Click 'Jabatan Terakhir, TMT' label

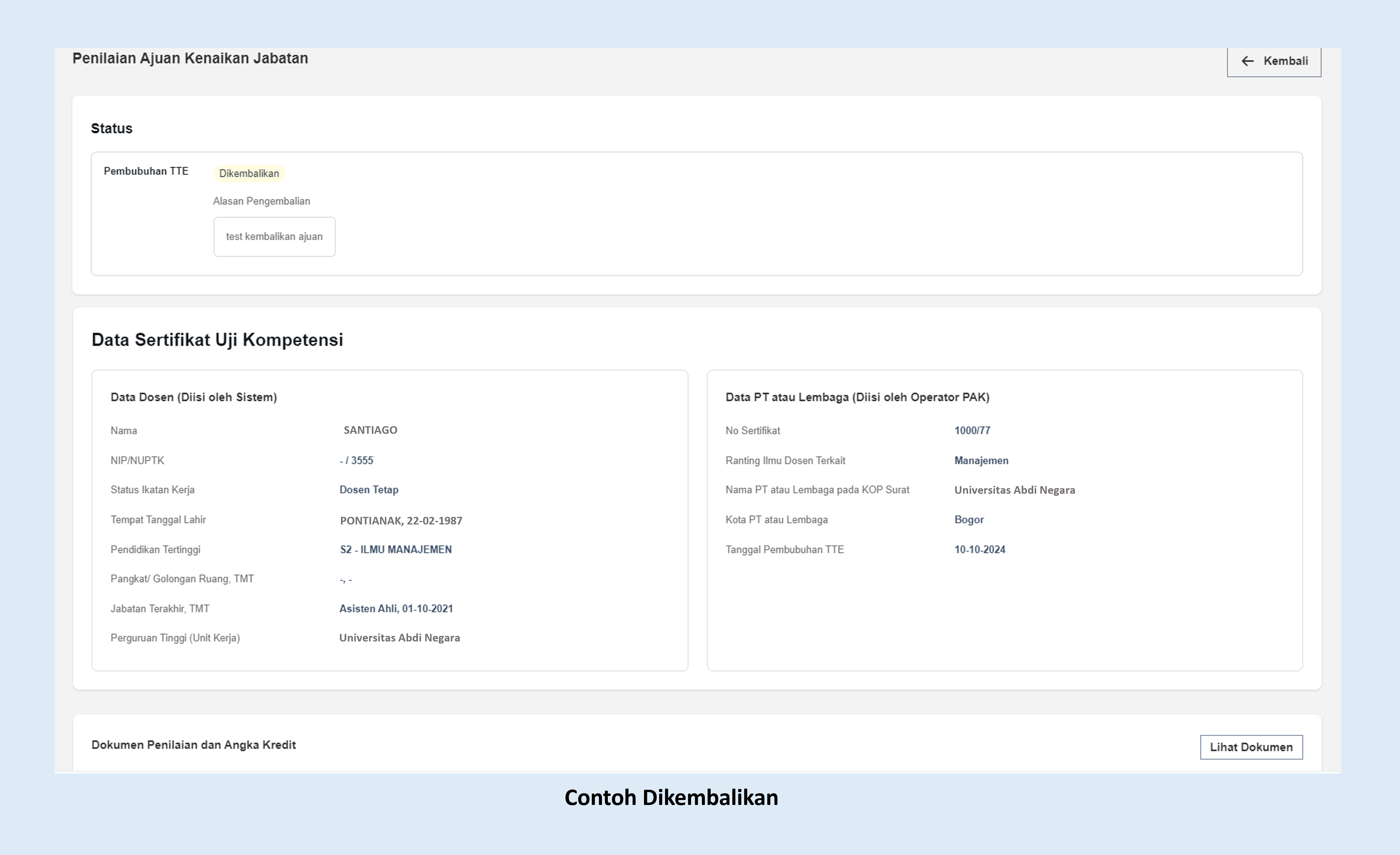pos(160,608)
